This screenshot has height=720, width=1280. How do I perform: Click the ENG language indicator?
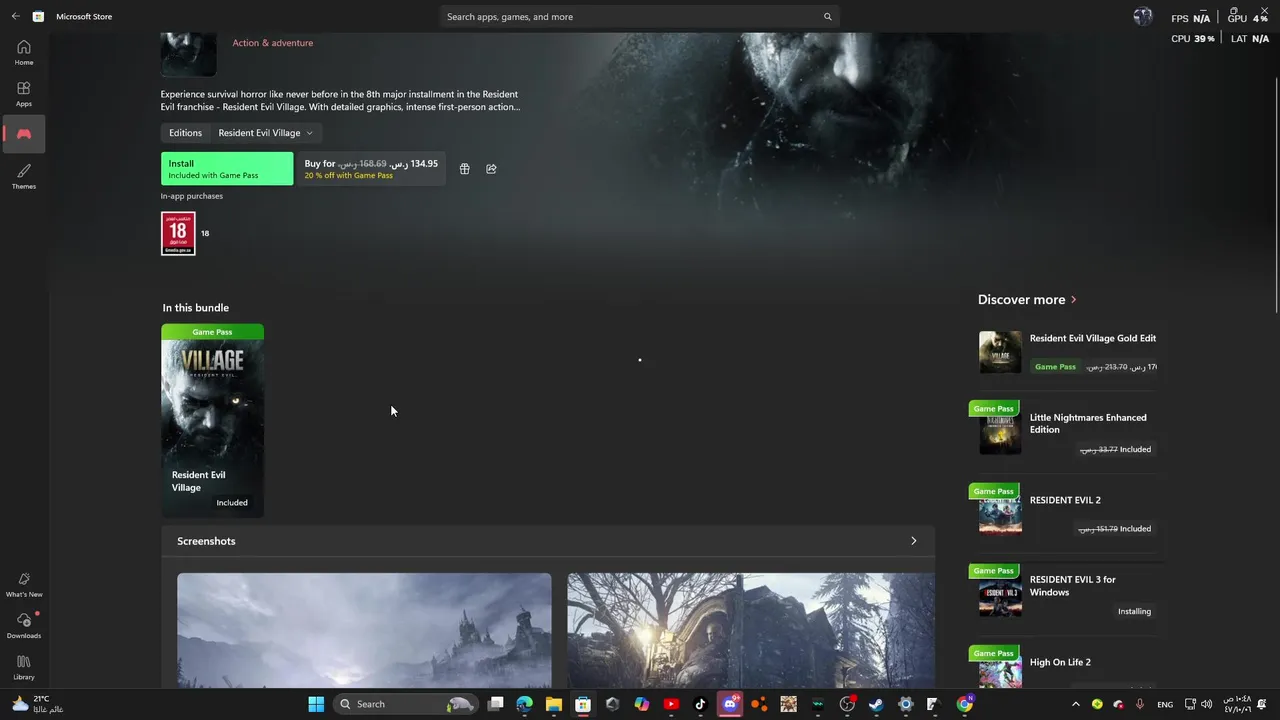pyautogui.click(x=1165, y=704)
